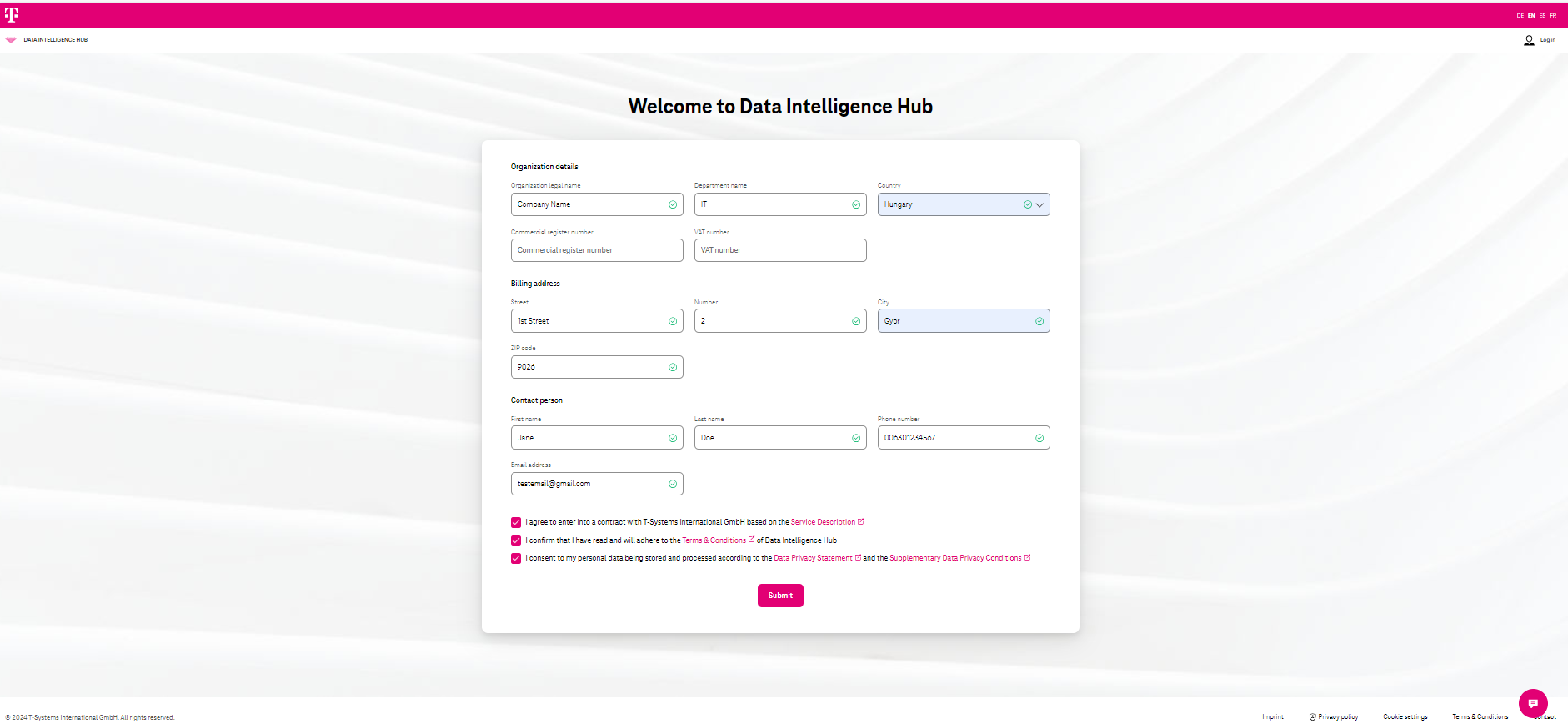The image size is (1568, 724).
Task: Click the Street input with 1st Street
Action: tap(597, 321)
